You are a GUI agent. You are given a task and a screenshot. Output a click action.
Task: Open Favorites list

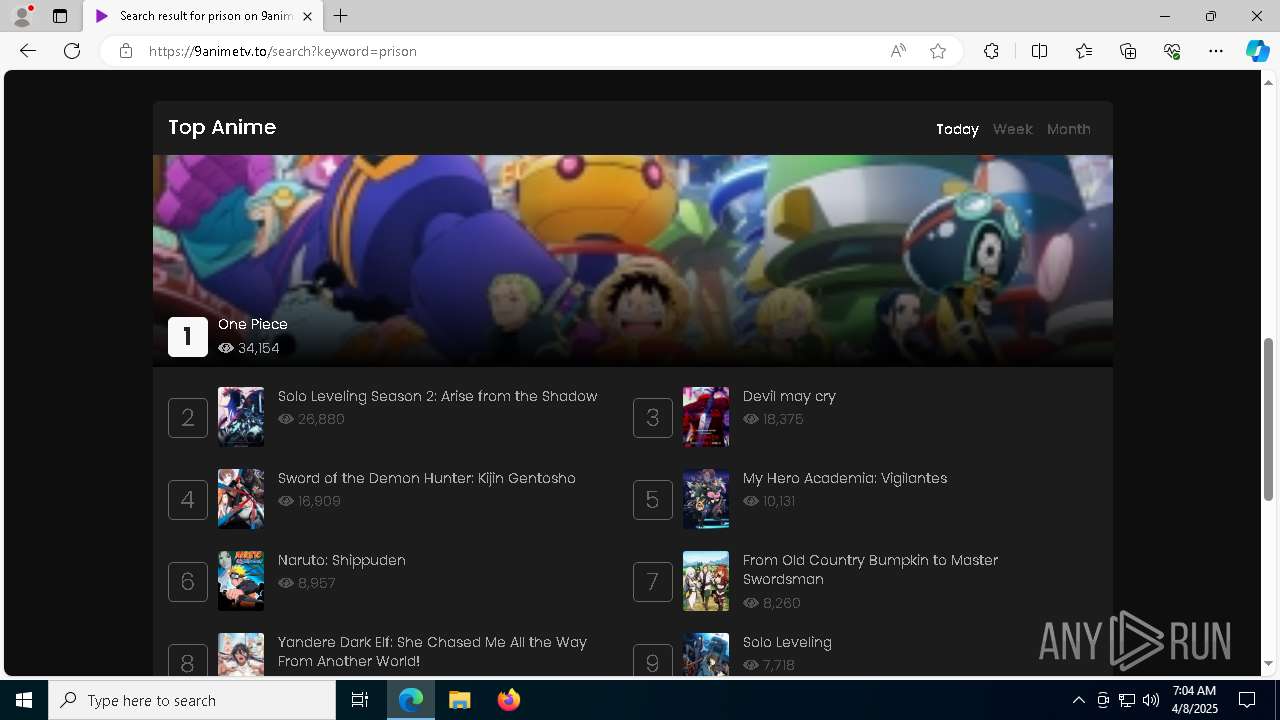pos(1084,51)
